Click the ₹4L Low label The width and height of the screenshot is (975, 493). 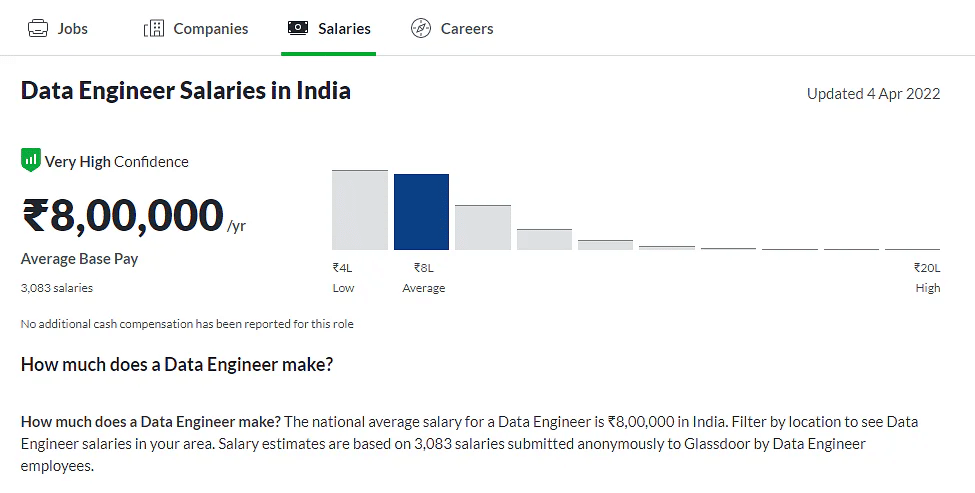click(343, 278)
